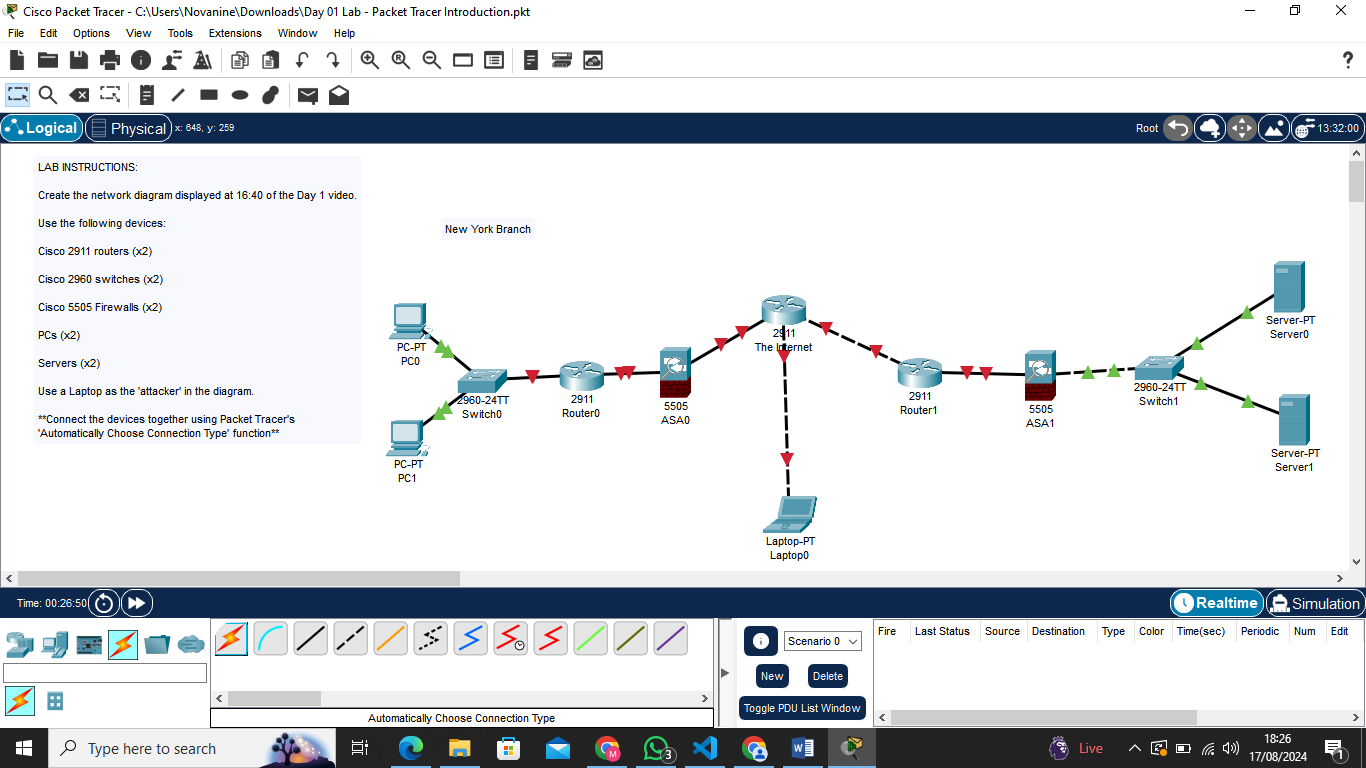1366x768 pixels.
Task: Select the End Devices category icon
Action: [x=55, y=644]
